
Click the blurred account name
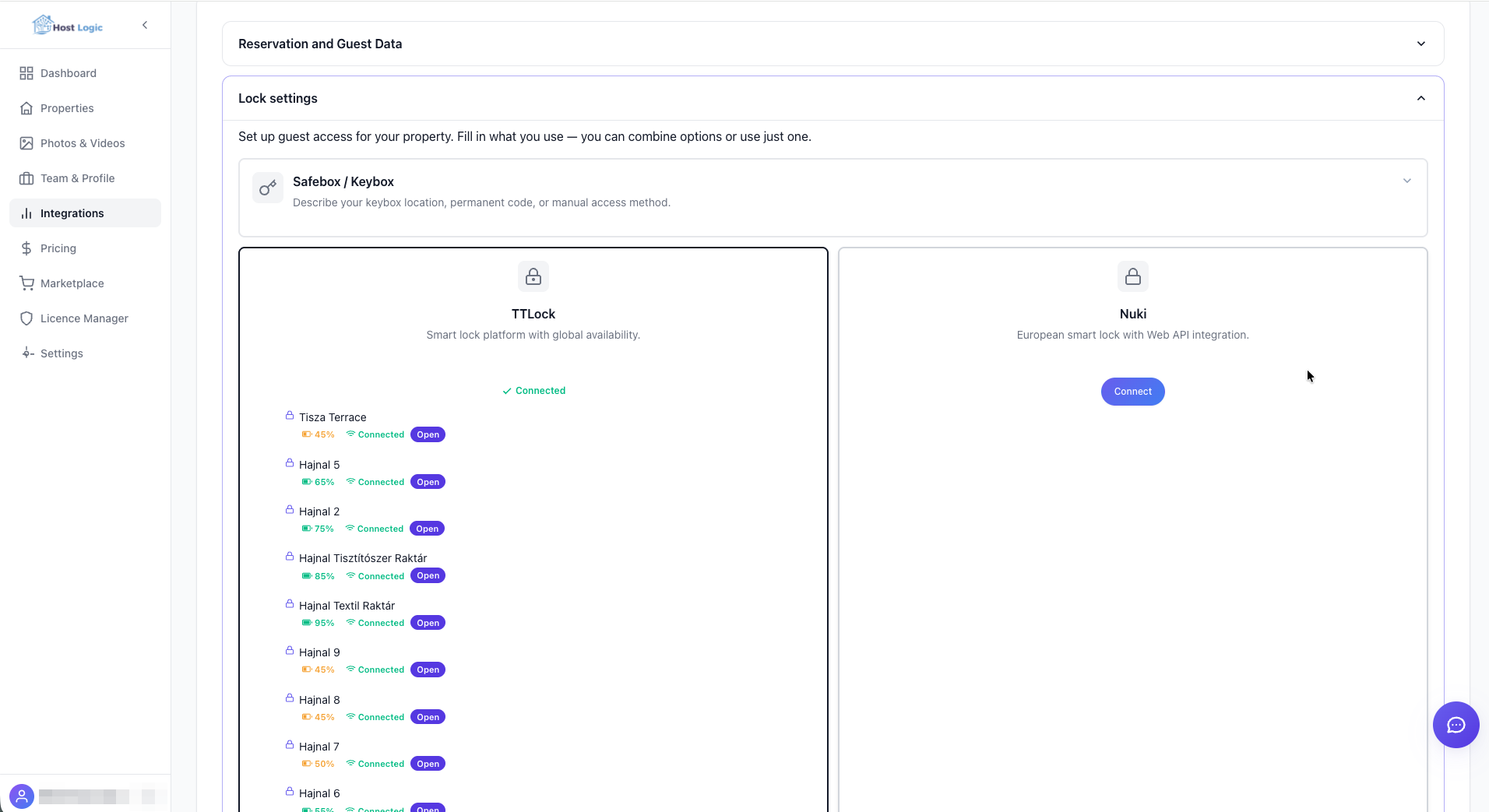pos(102,796)
